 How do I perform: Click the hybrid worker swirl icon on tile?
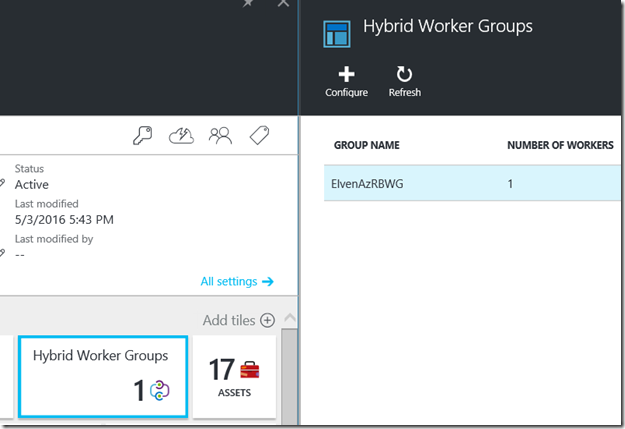pyautogui.click(x=160, y=392)
